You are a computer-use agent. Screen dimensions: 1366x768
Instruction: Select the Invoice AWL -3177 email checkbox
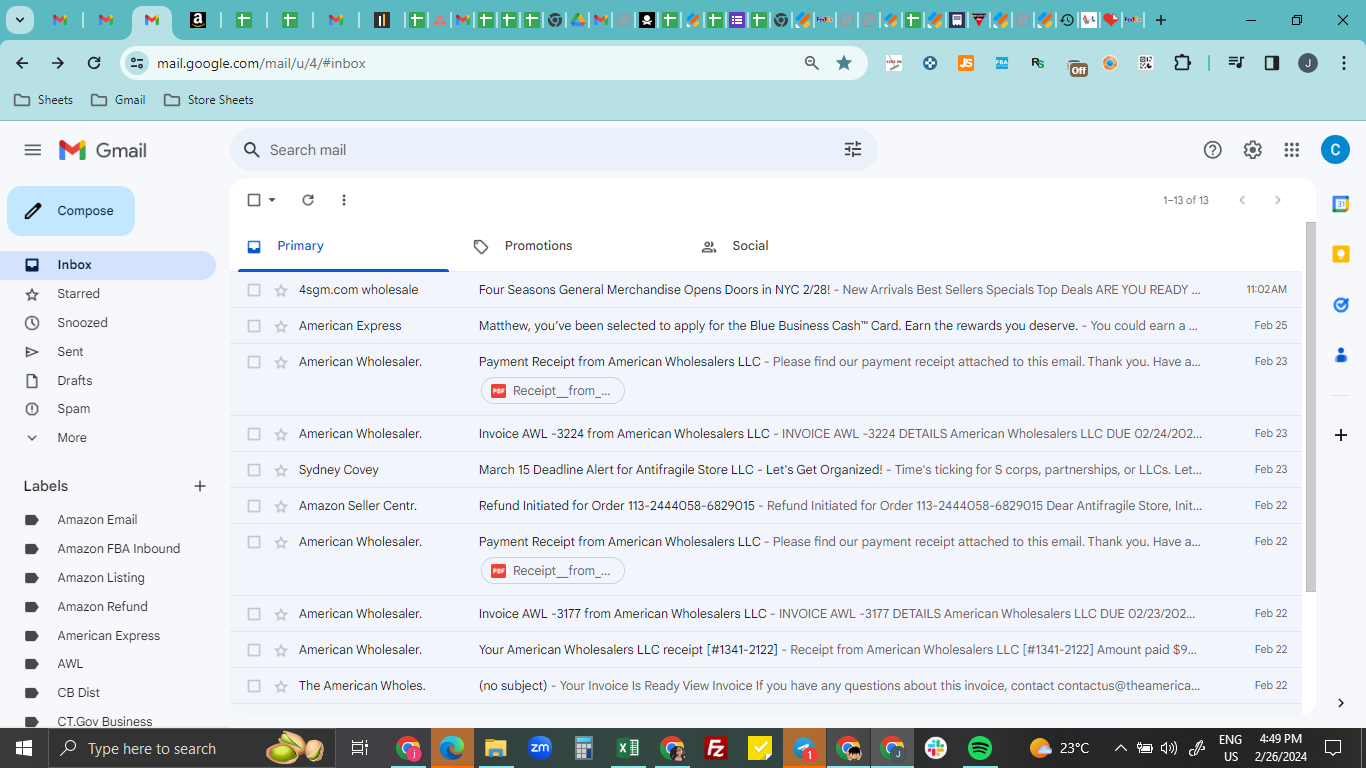[x=254, y=614]
